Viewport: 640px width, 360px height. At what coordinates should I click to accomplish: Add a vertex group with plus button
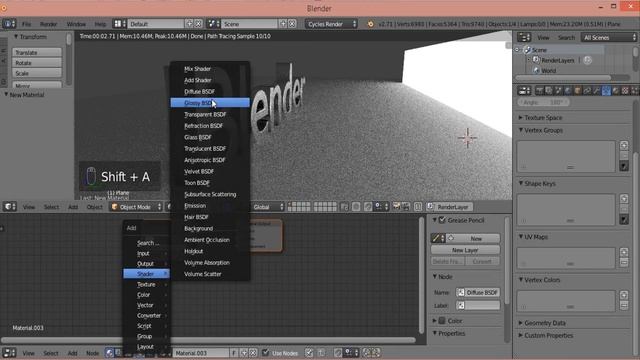[x=624, y=145]
